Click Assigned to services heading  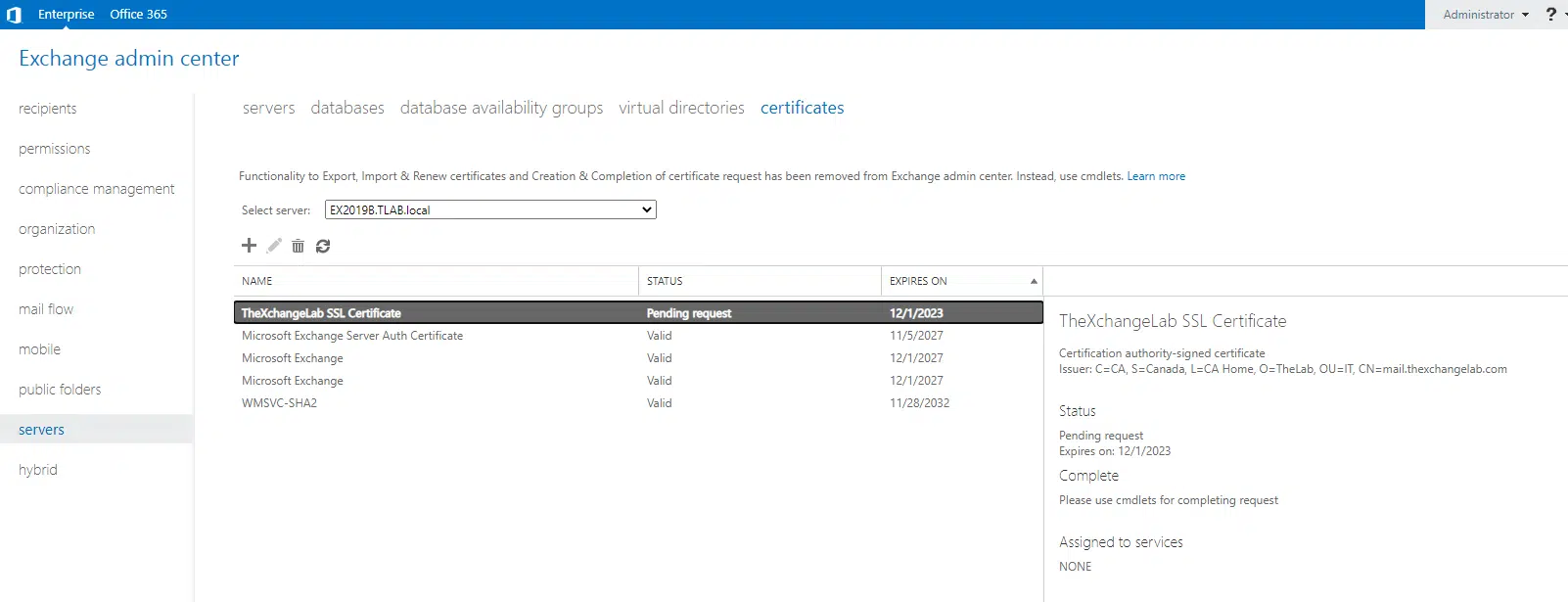point(1121,542)
